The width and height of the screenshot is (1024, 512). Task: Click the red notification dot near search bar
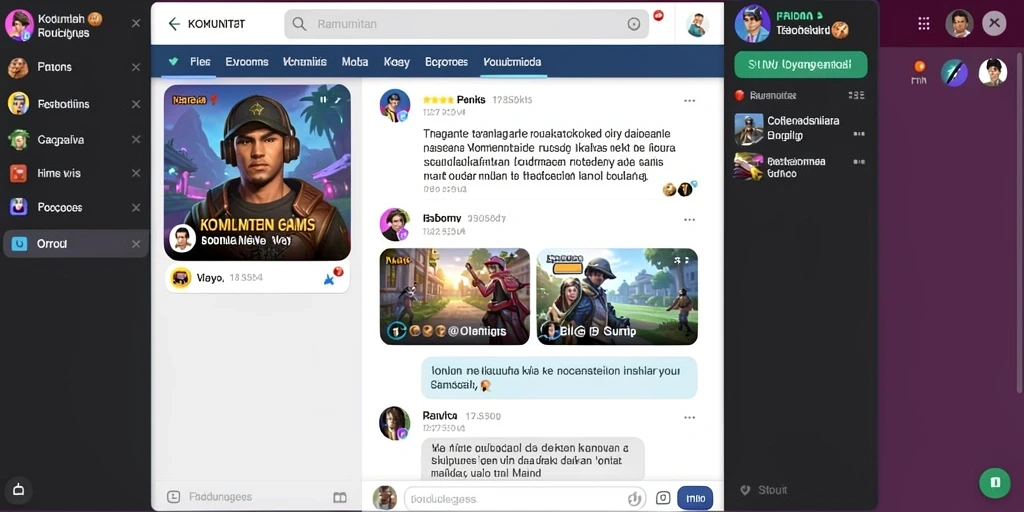[x=658, y=15]
